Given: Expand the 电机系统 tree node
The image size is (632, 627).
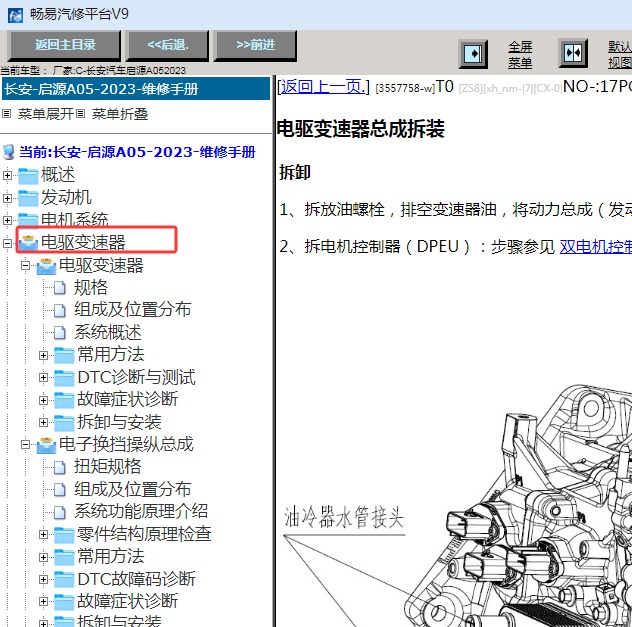Looking at the screenshot, I should [7, 220].
